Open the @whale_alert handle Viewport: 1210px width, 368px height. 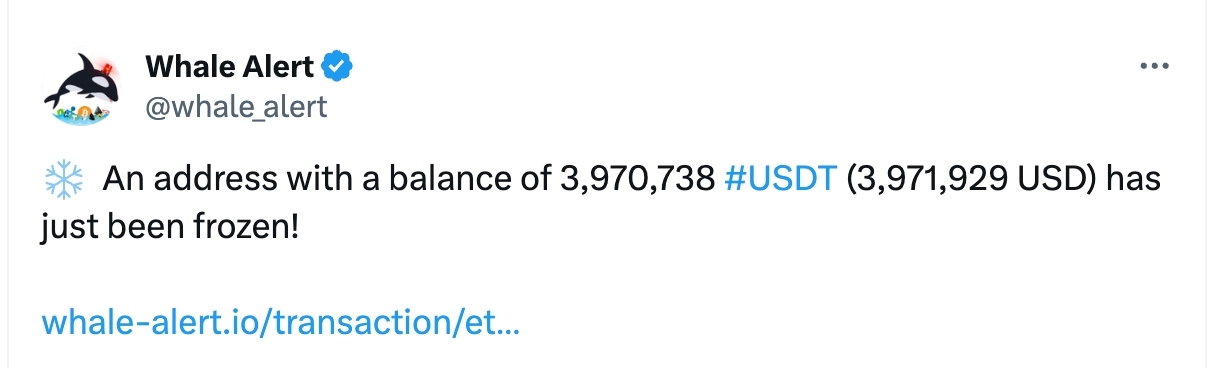click(x=236, y=105)
